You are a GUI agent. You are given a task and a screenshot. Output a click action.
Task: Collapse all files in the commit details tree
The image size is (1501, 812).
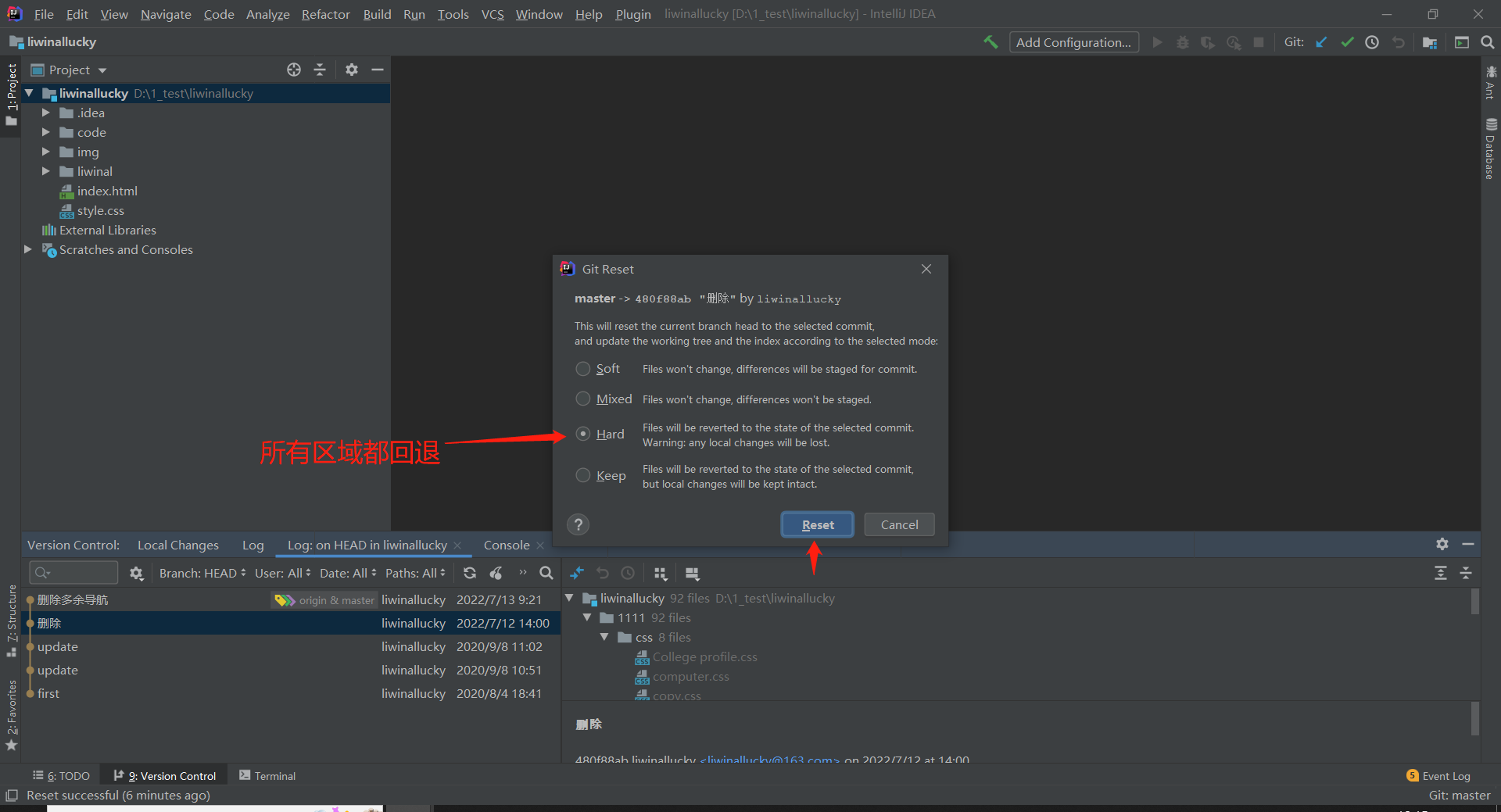(x=1466, y=573)
